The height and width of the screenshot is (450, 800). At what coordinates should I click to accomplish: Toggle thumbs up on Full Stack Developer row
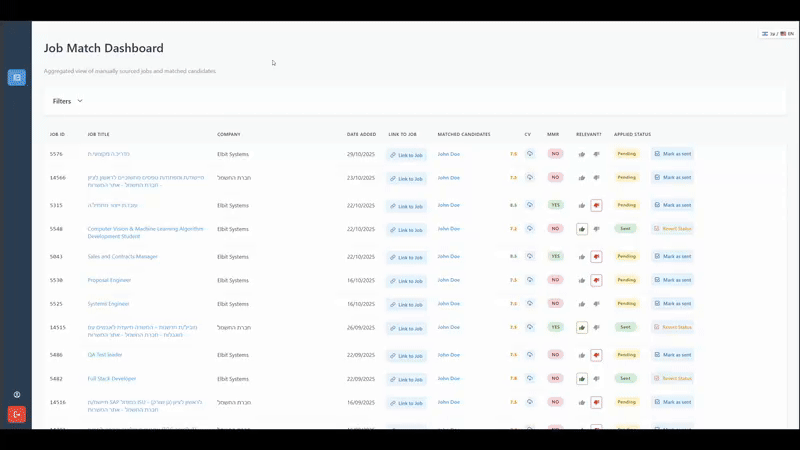point(582,379)
